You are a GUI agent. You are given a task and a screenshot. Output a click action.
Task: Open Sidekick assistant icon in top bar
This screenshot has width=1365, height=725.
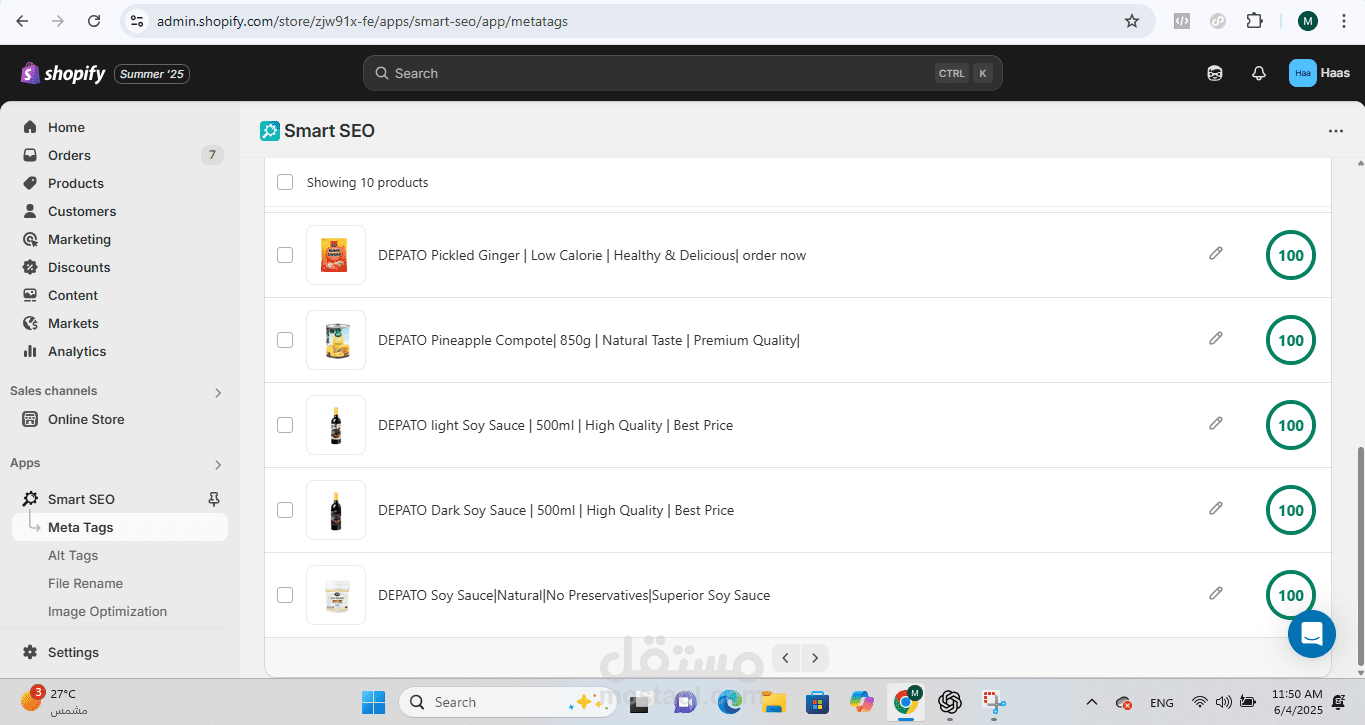[1215, 73]
